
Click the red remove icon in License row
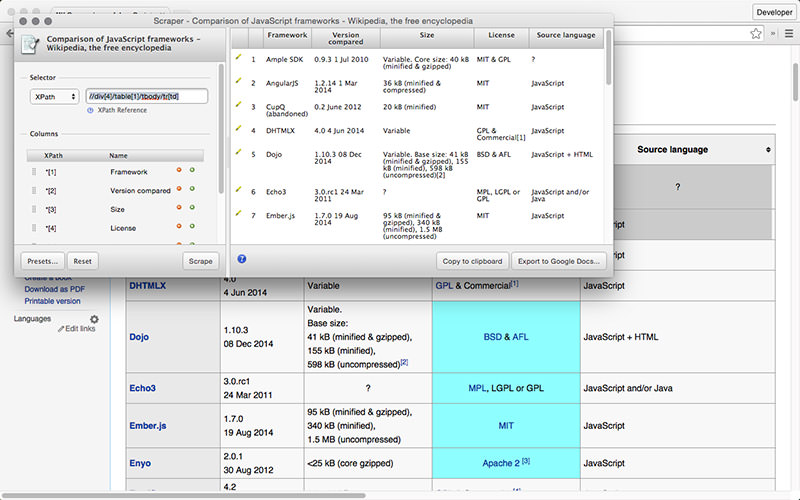click(179, 228)
